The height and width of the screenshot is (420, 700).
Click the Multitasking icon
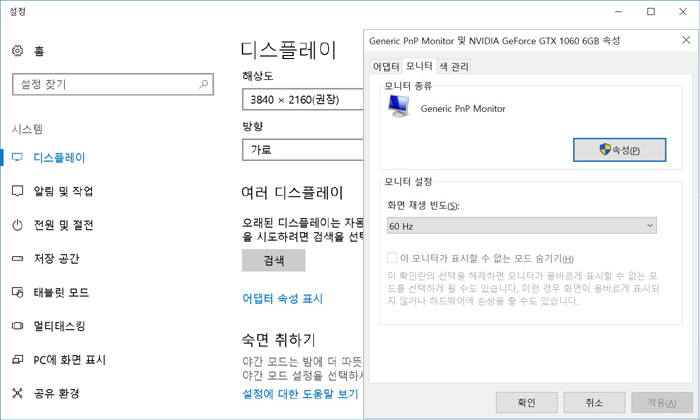click(x=17, y=326)
